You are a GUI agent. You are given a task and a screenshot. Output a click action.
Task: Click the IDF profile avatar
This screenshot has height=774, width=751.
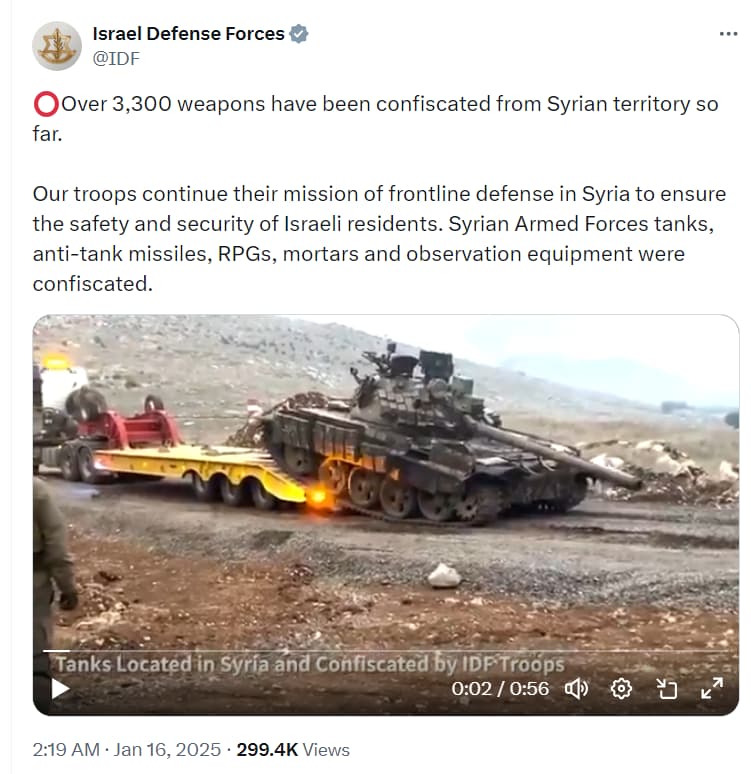pyautogui.click(x=57, y=46)
